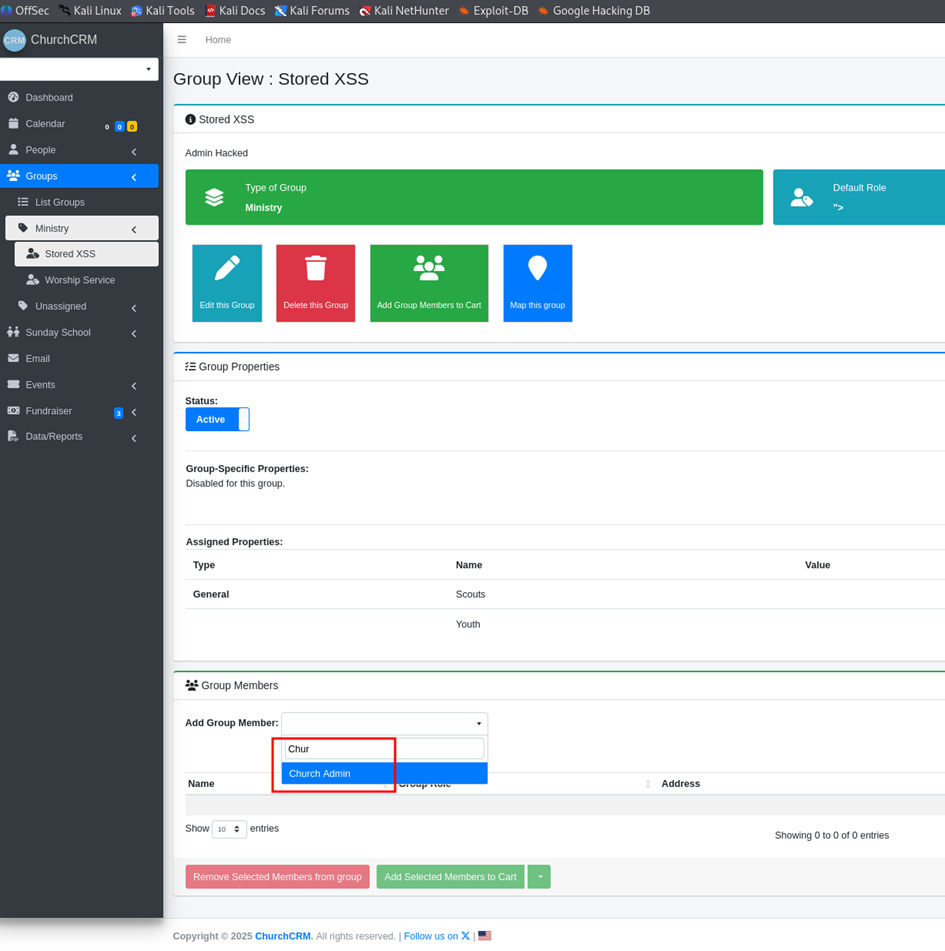The height and width of the screenshot is (951, 945).
Task: Select Stored XSS group in sidebar
Action: tap(87, 254)
